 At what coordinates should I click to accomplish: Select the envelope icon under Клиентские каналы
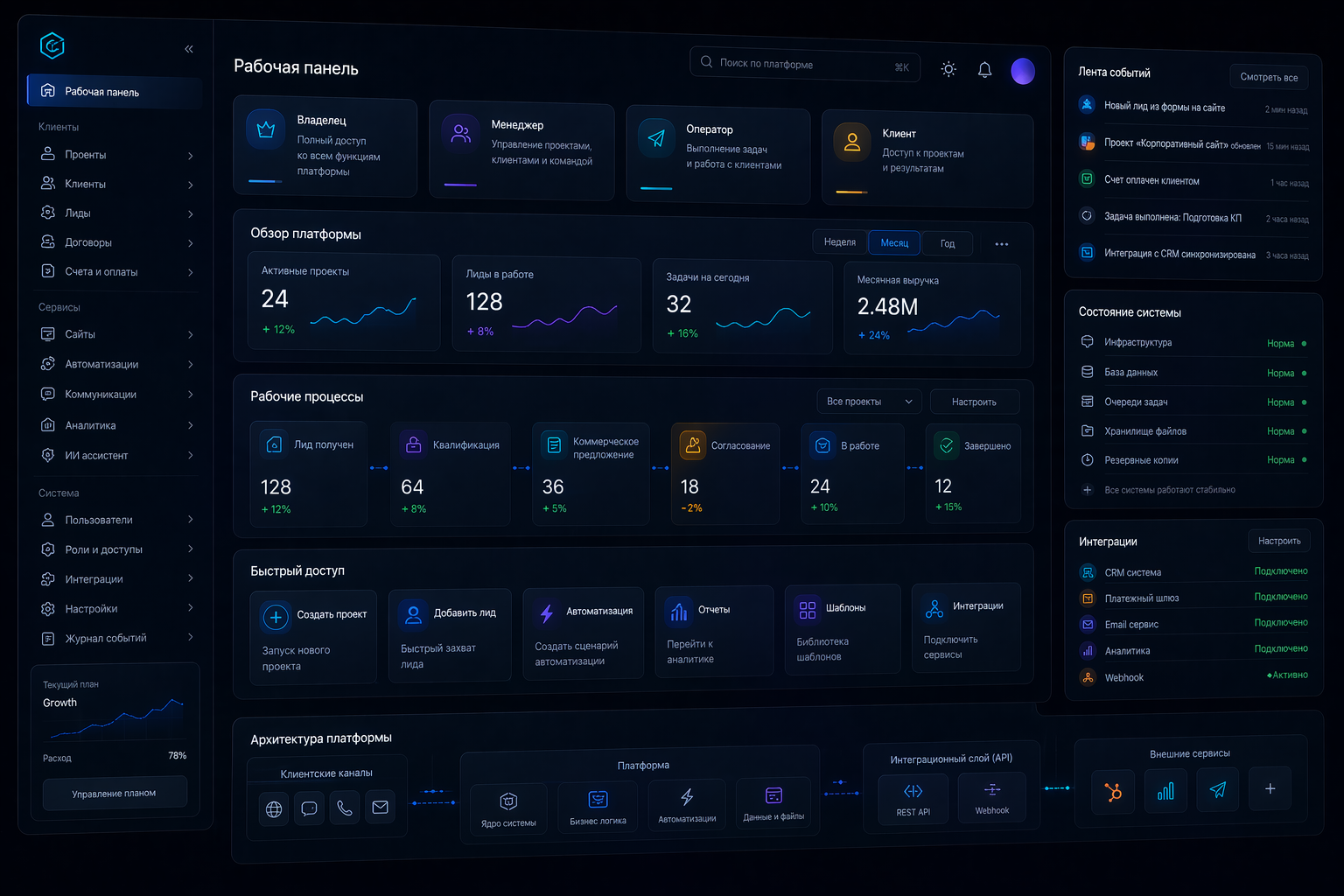[x=380, y=807]
